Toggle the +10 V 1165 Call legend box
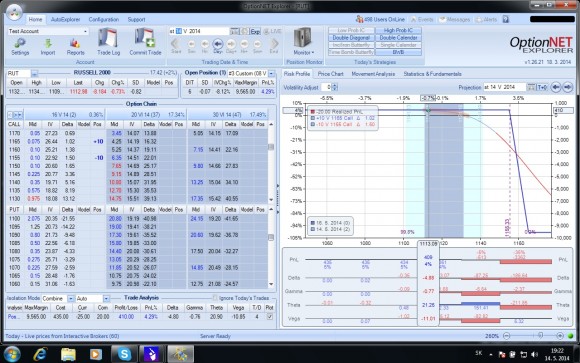The height and width of the screenshot is (363, 580). (x=313, y=118)
